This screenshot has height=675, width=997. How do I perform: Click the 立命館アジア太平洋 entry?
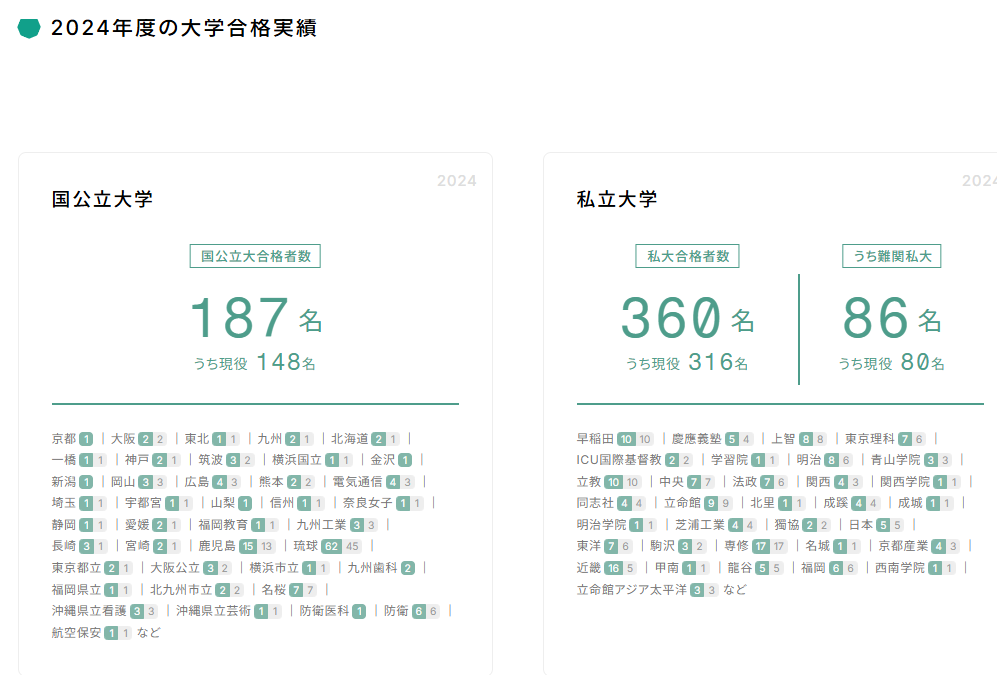point(632,589)
